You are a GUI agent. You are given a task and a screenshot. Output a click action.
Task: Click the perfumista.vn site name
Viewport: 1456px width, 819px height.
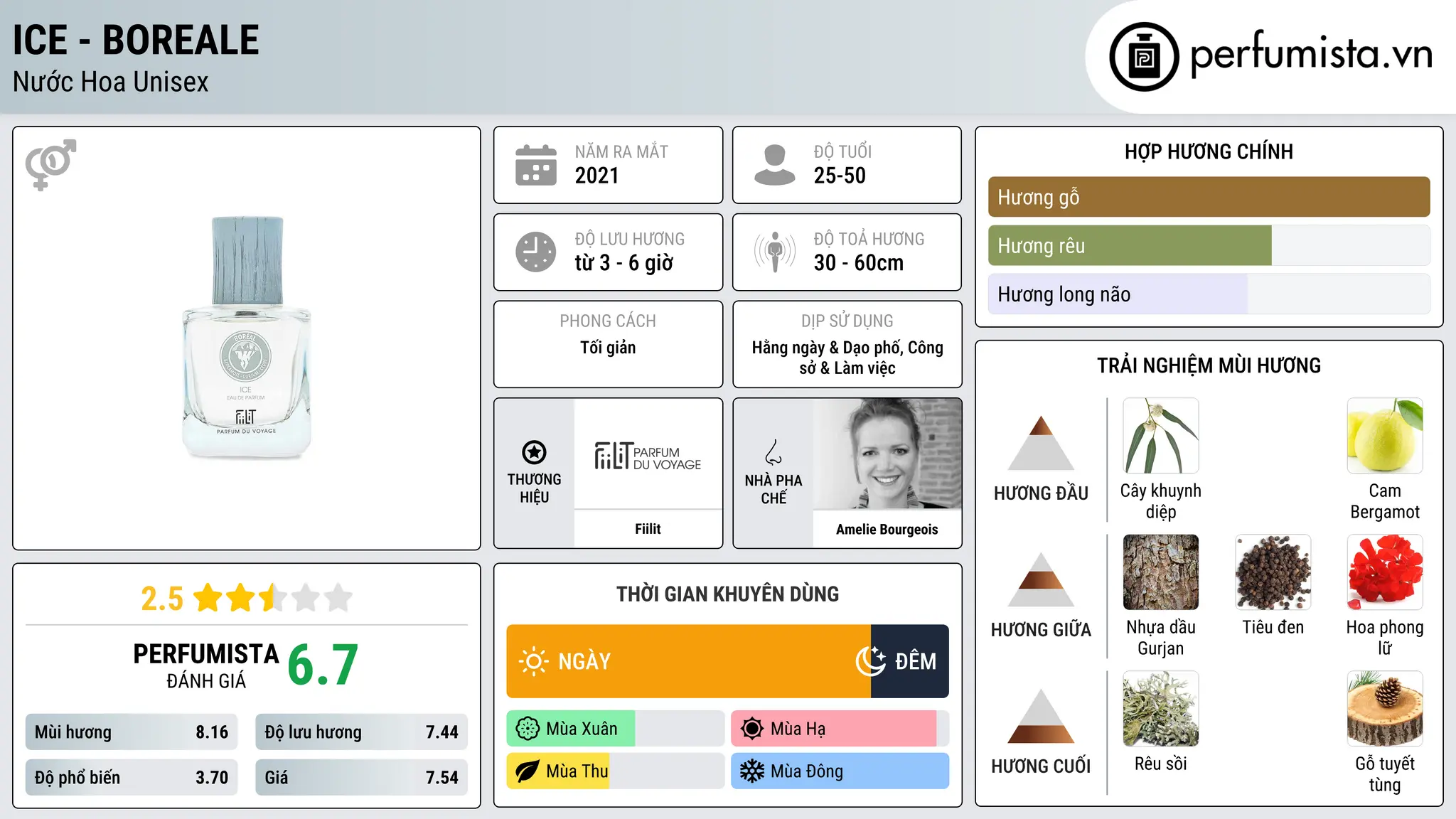tap(1311, 55)
